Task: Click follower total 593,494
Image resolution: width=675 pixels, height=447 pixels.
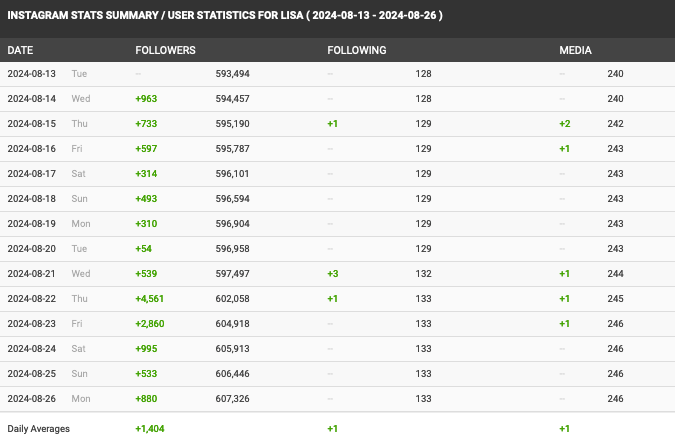Action: pyautogui.click(x=232, y=74)
